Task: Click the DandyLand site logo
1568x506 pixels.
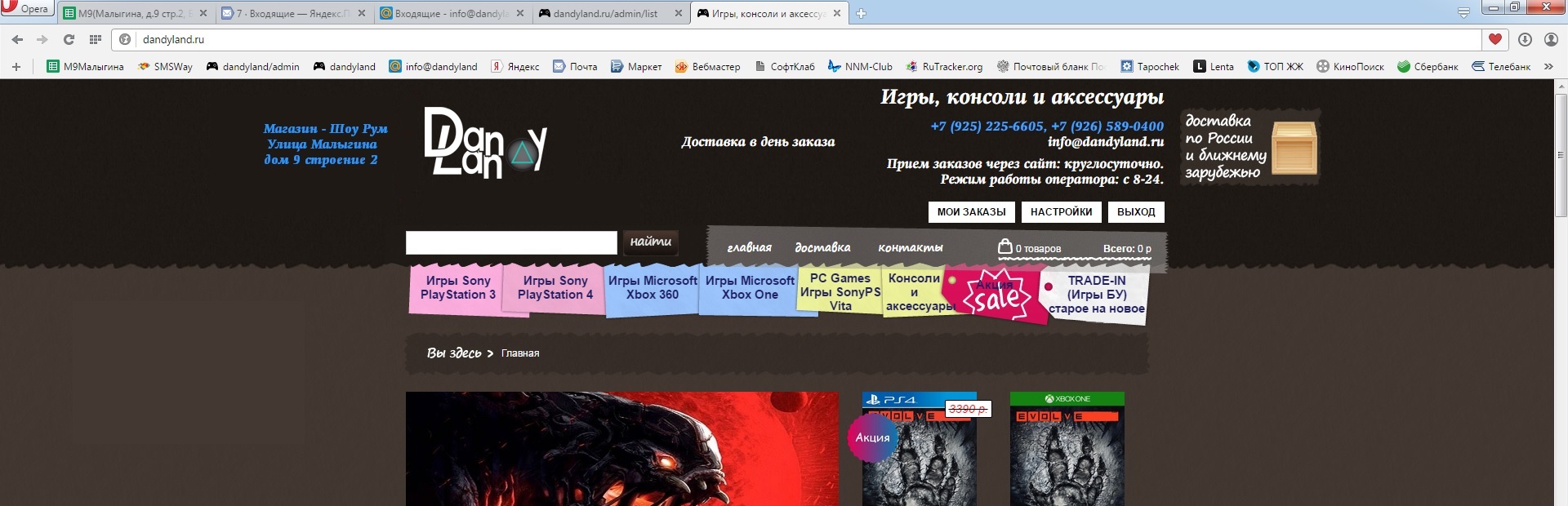Action: coord(485,143)
